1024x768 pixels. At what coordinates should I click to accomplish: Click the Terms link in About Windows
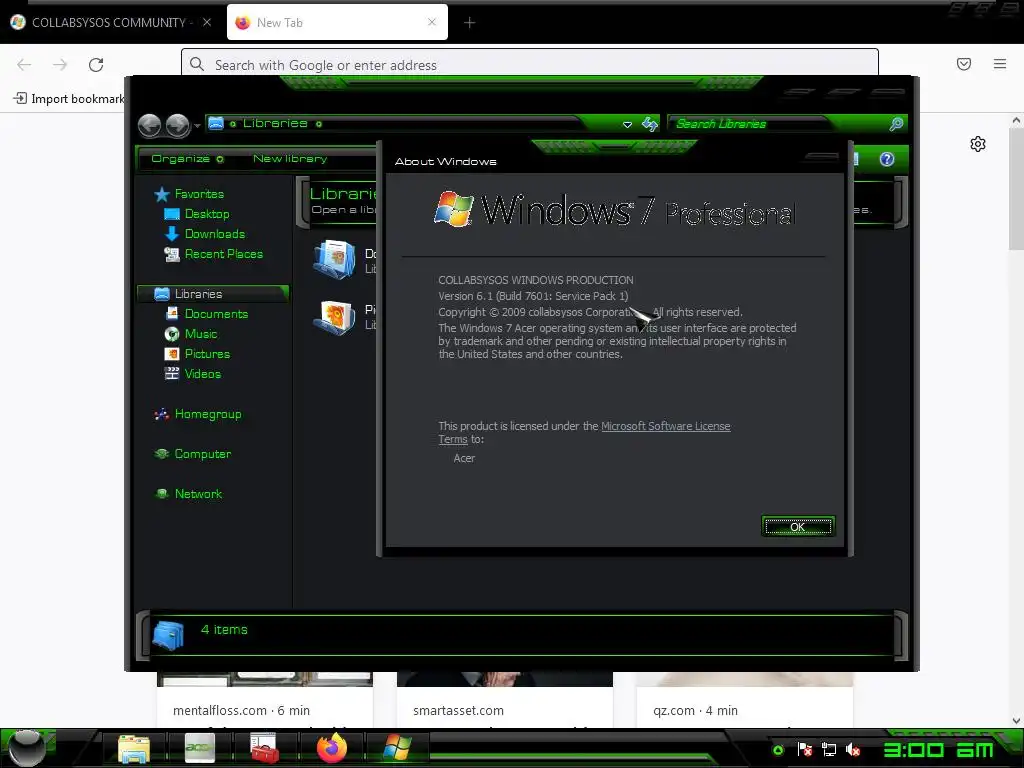(453, 440)
